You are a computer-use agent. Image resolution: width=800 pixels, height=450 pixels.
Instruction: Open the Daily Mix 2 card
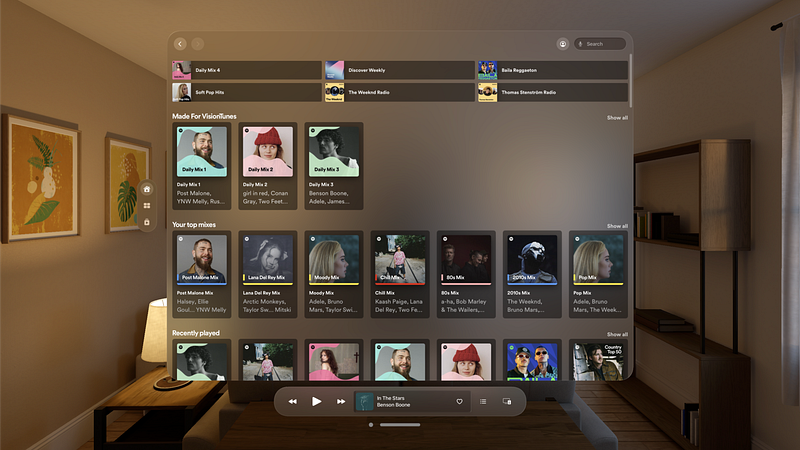[x=268, y=166]
